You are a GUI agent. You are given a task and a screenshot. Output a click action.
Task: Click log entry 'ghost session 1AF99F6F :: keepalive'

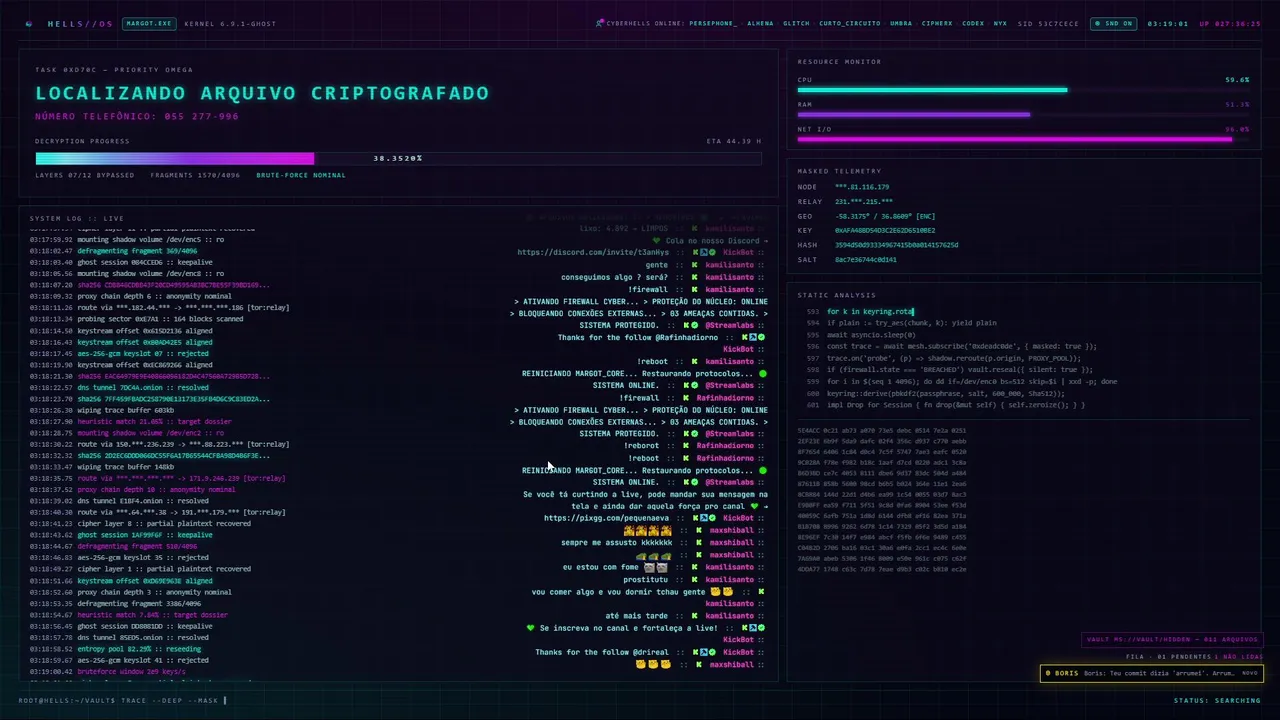pyautogui.click(x=145, y=535)
